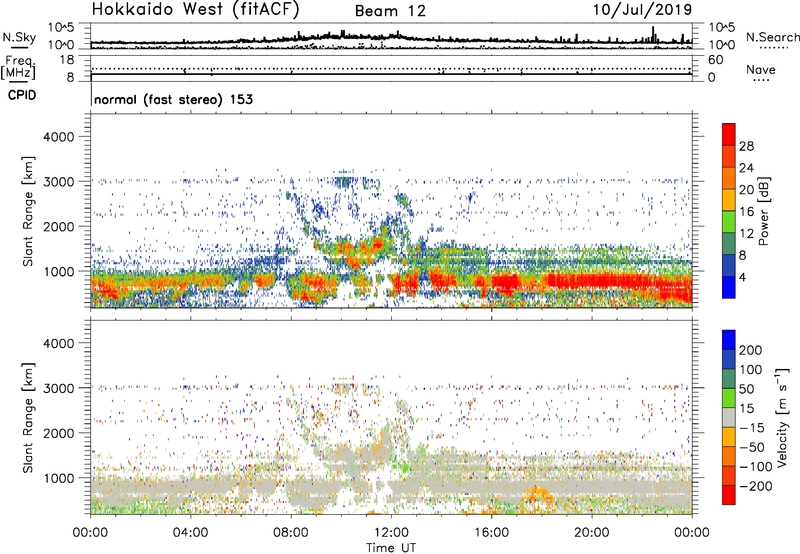Select the "N.Search" legend label
The image size is (800, 554).
point(772,37)
